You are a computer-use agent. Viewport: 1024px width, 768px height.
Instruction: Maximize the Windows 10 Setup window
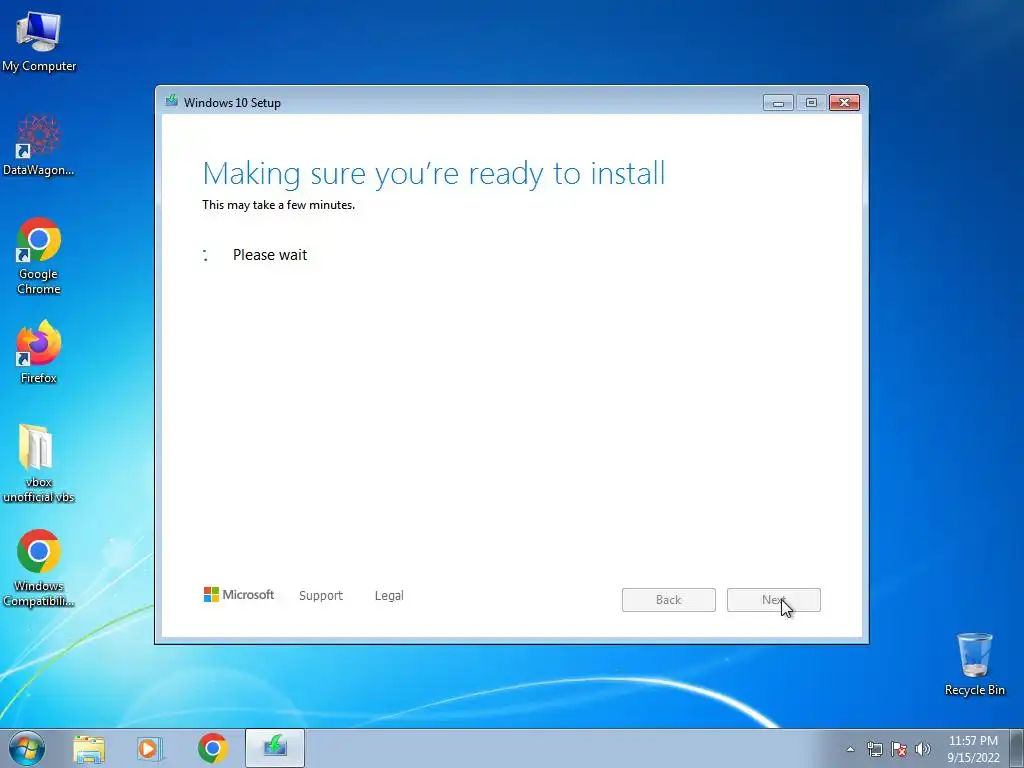coord(811,103)
